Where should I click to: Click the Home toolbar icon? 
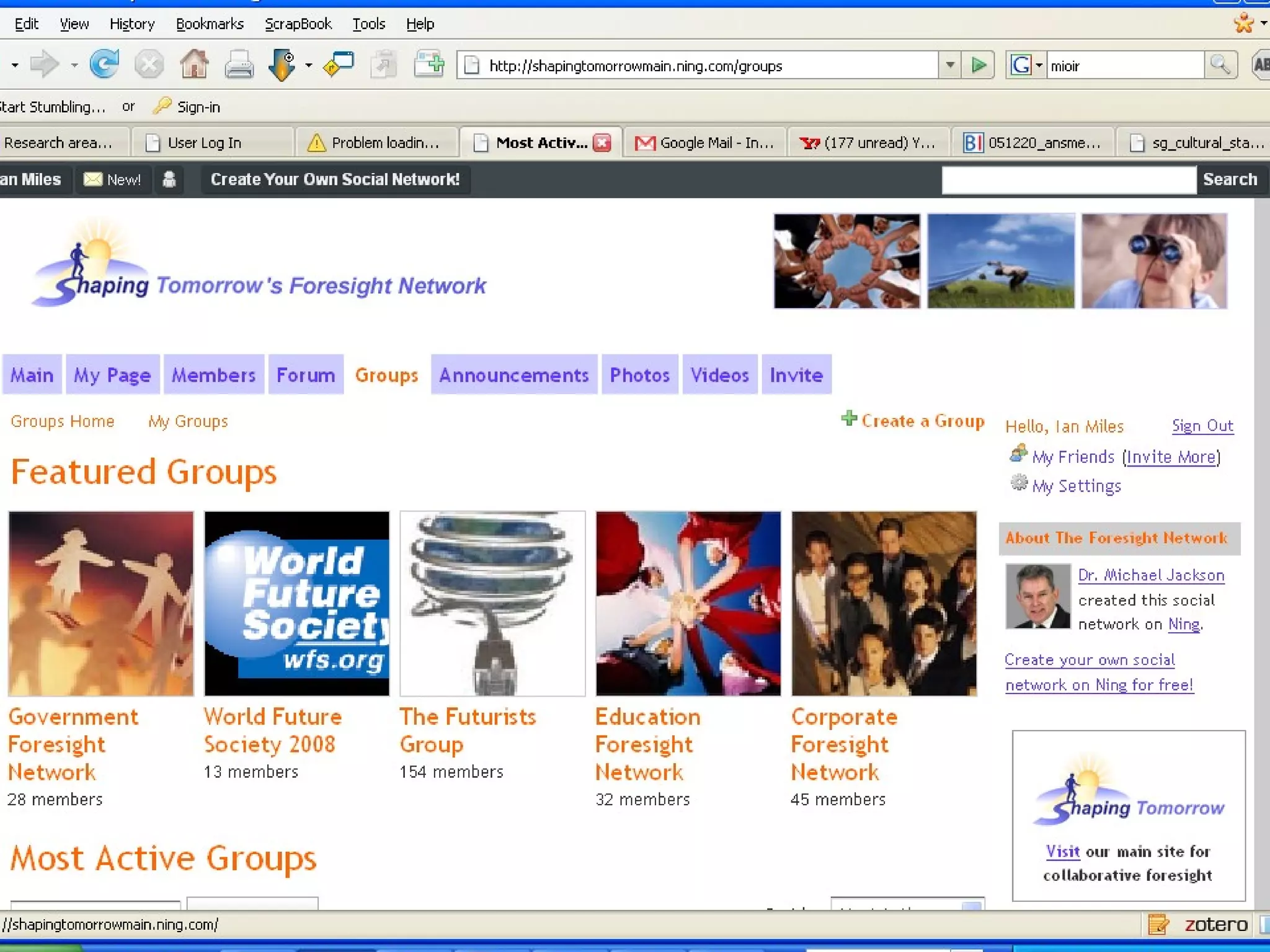click(194, 64)
